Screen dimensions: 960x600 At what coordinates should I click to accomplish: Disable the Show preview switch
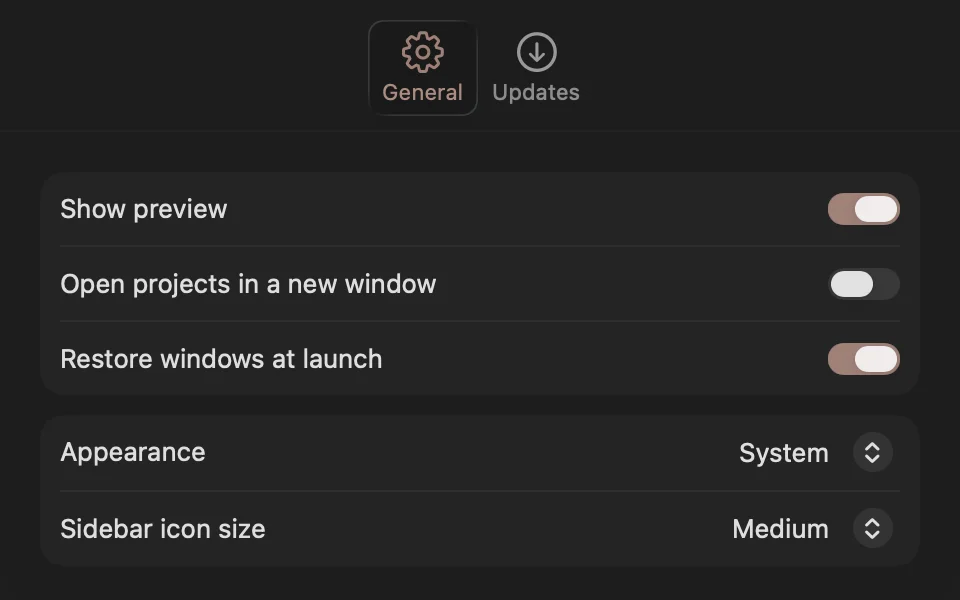pyautogui.click(x=863, y=209)
